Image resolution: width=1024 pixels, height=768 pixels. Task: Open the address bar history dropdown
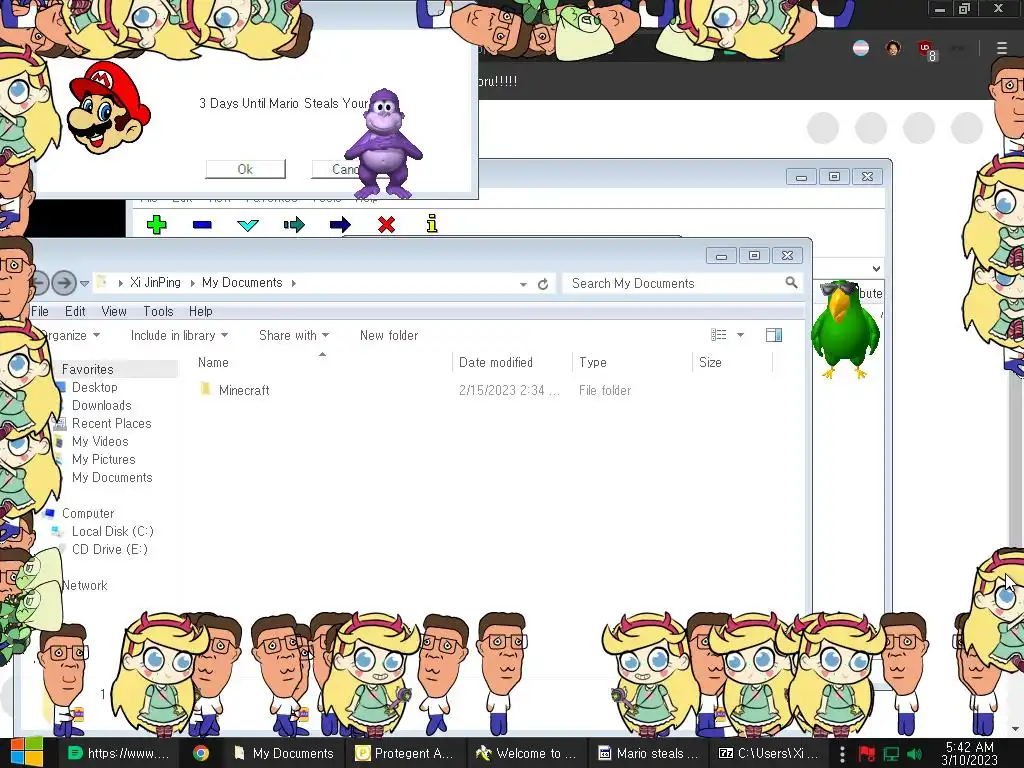[x=523, y=284]
